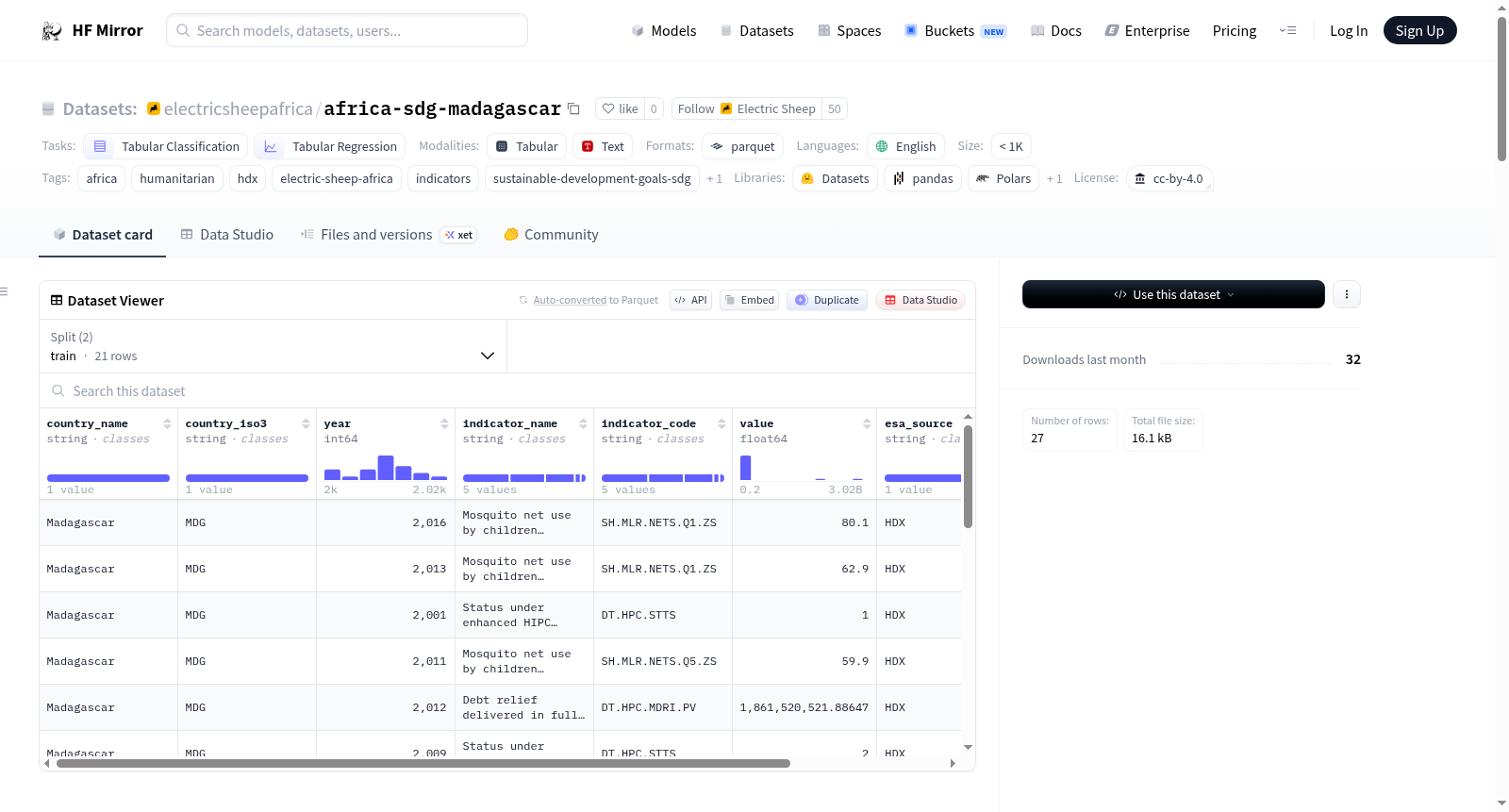This screenshot has height=812, width=1509.
Task: Click the pandas library tag
Action: click(x=922, y=178)
